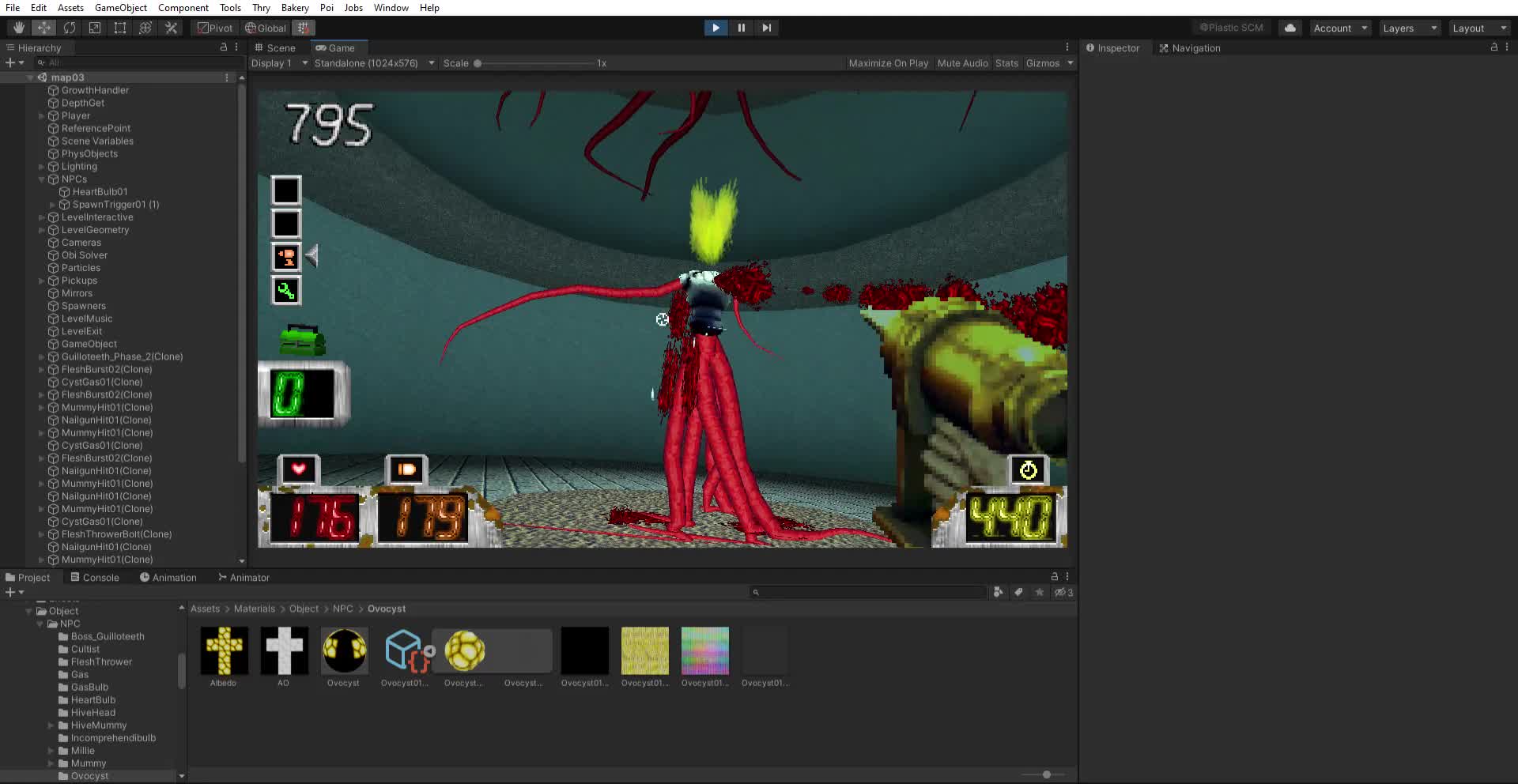1518x784 pixels.
Task: Select the Move tool
Action: pos(43,28)
